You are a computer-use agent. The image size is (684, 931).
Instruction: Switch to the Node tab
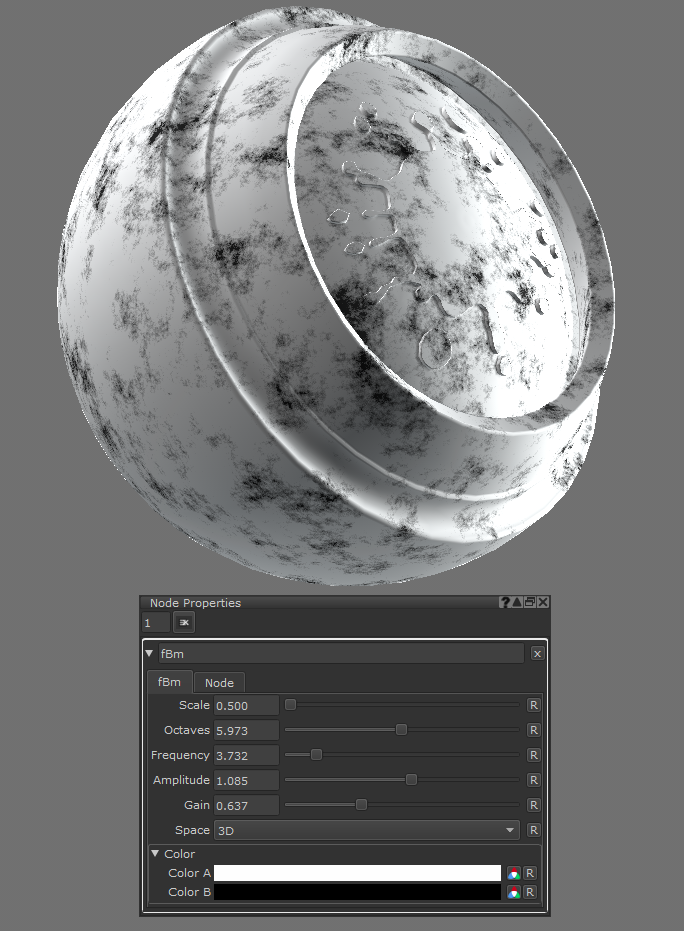[219, 683]
